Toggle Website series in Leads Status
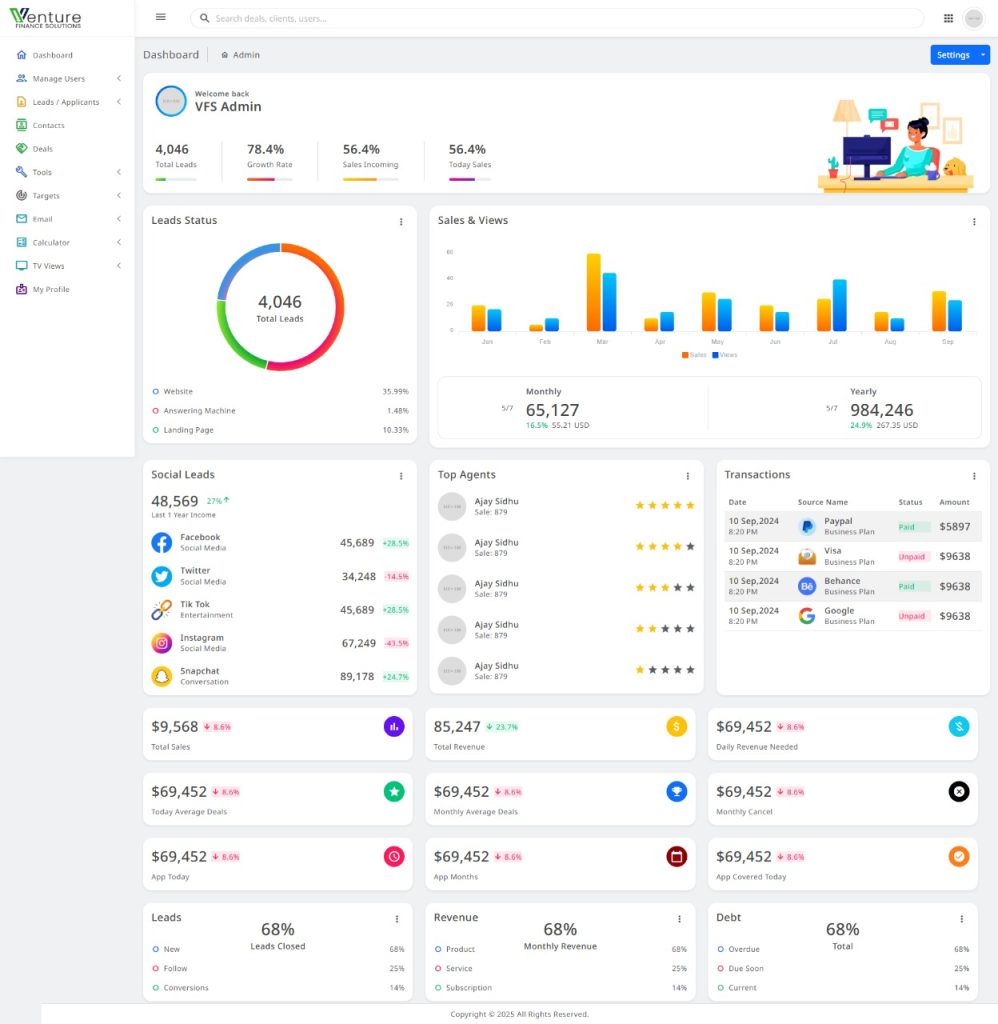The image size is (998, 1024). click(x=177, y=392)
